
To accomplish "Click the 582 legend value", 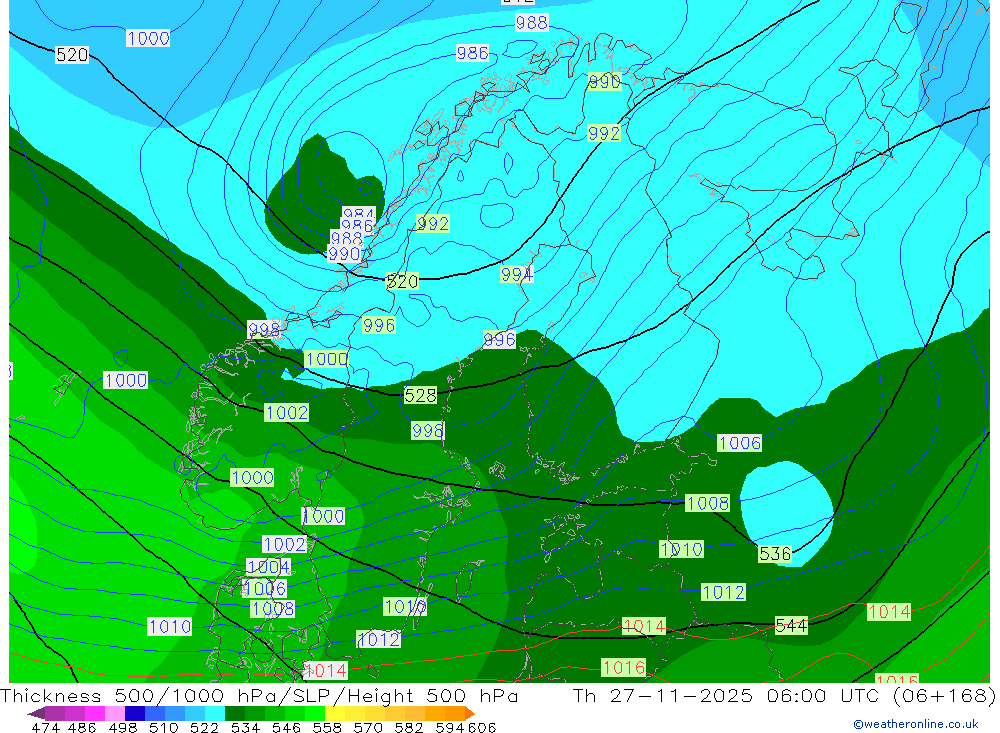I will tap(409, 727).
